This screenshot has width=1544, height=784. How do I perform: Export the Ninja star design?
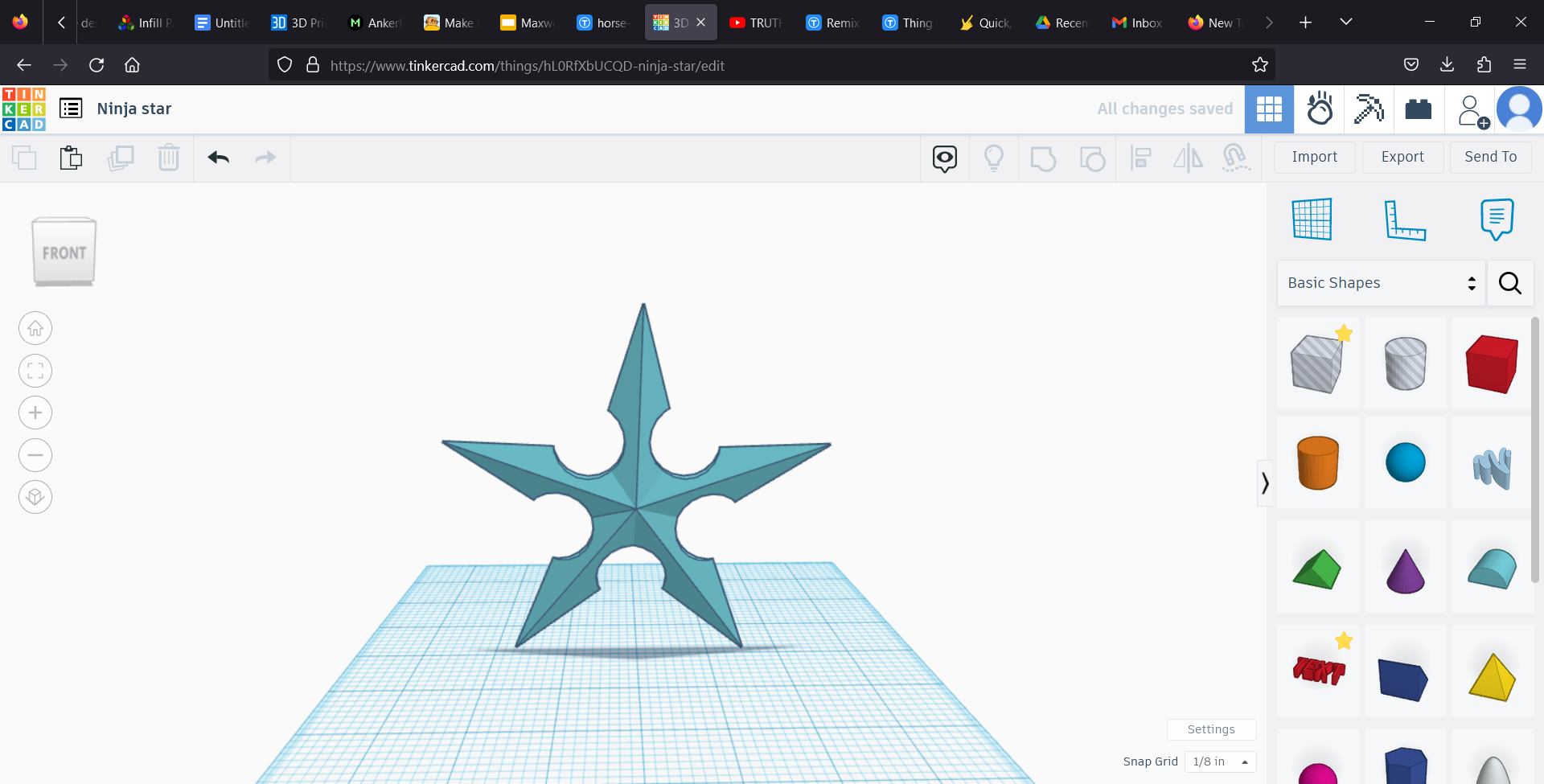(1402, 157)
